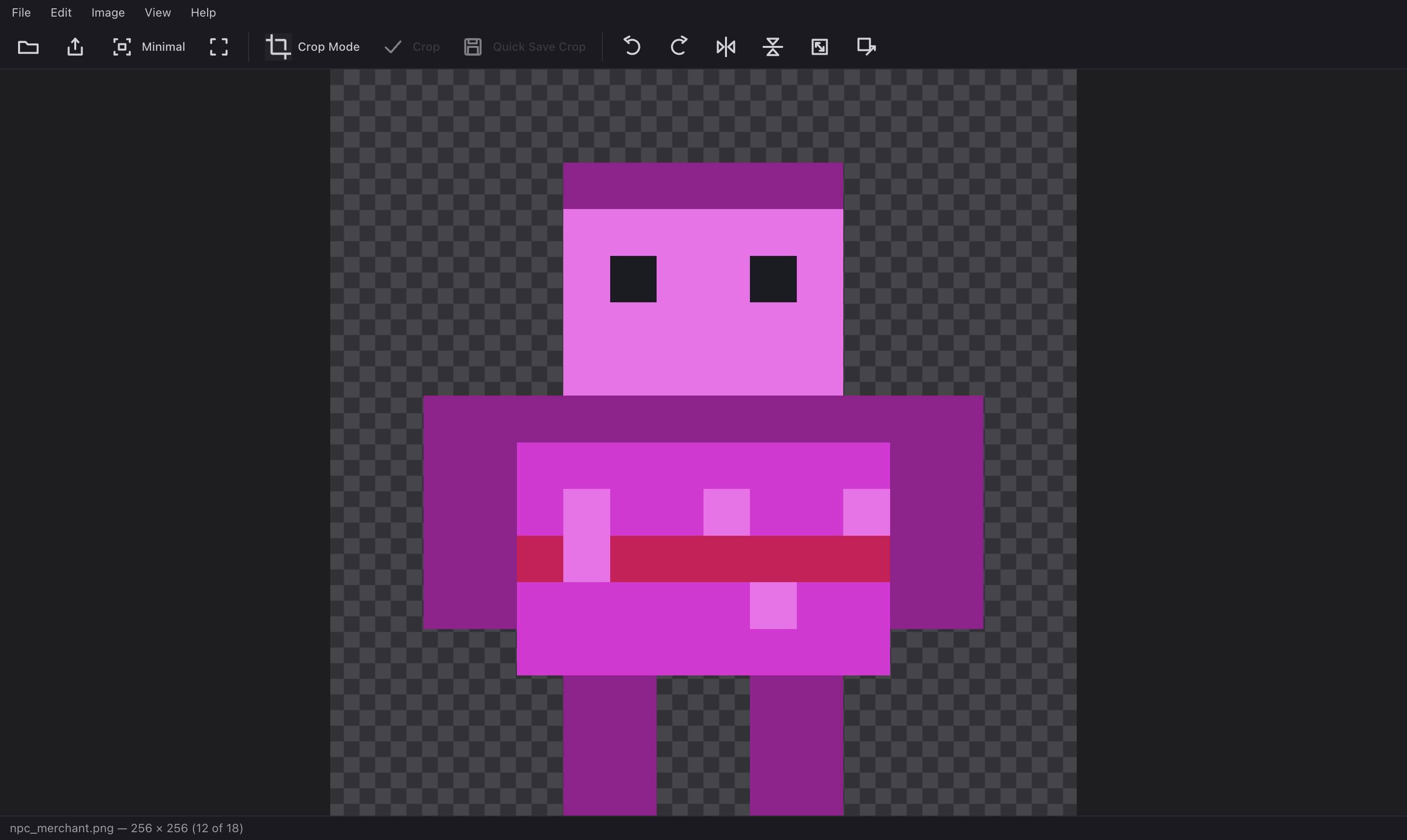Open the File menu
The width and height of the screenshot is (1407, 840).
tap(21, 12)
